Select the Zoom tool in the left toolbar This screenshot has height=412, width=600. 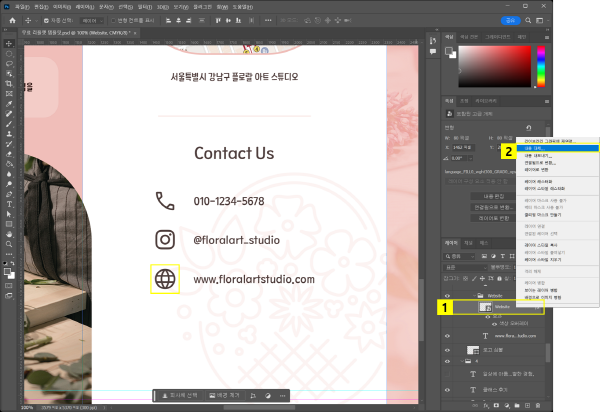pos(9,244)
